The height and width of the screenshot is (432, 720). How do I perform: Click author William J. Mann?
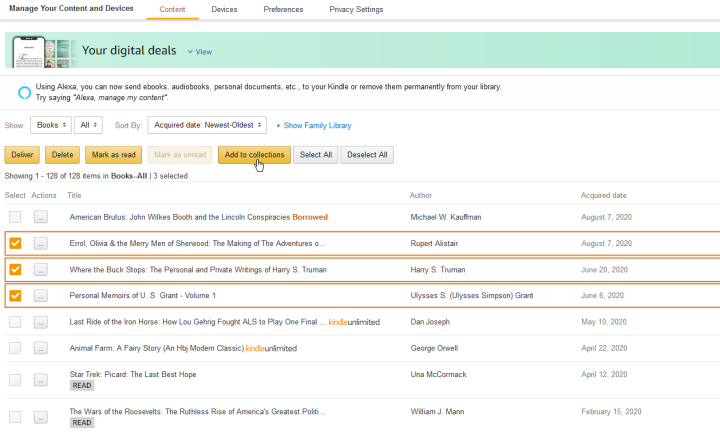tap(437, 411)
